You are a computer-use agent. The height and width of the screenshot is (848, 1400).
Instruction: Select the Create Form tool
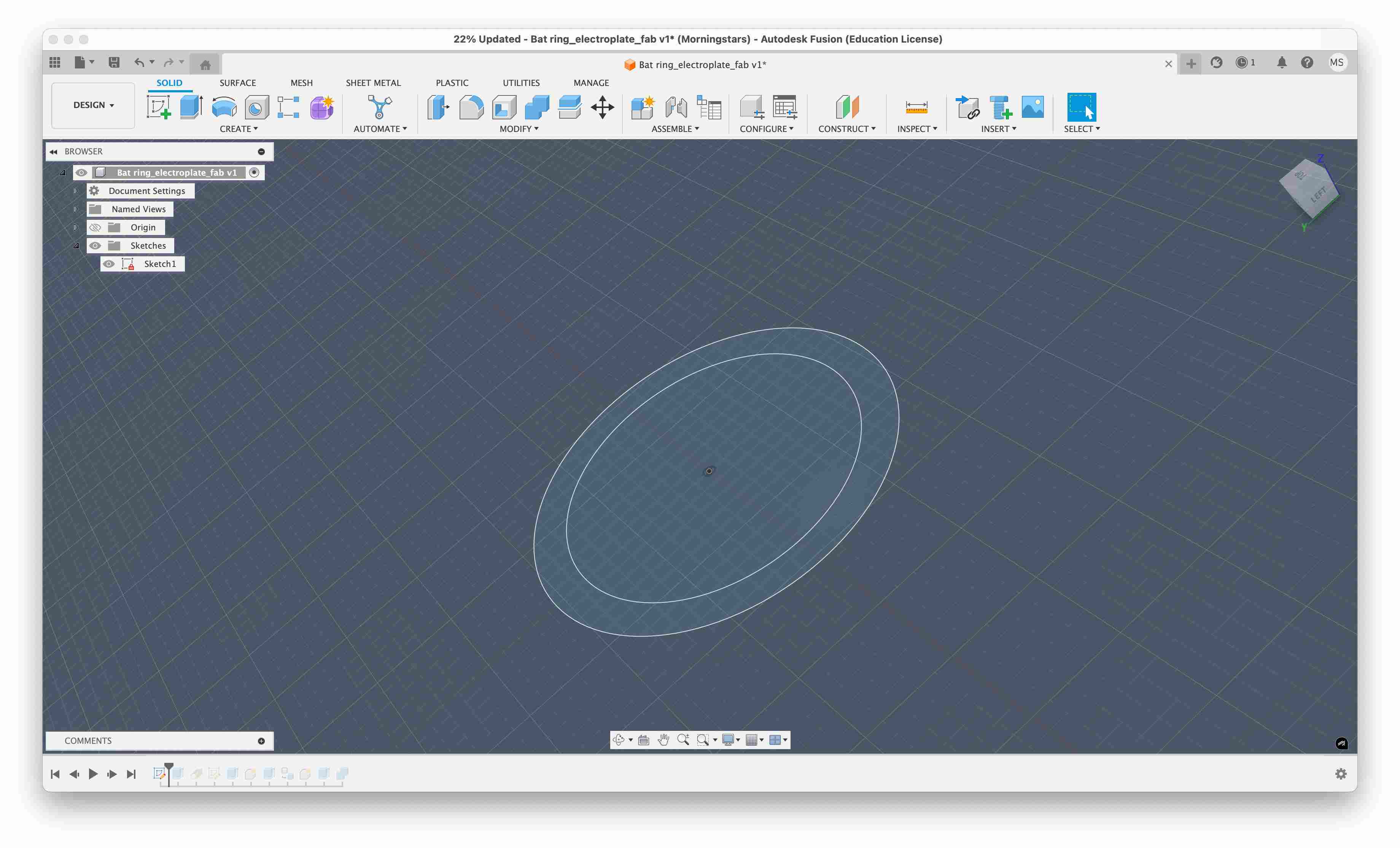click(x=322, y=107)
